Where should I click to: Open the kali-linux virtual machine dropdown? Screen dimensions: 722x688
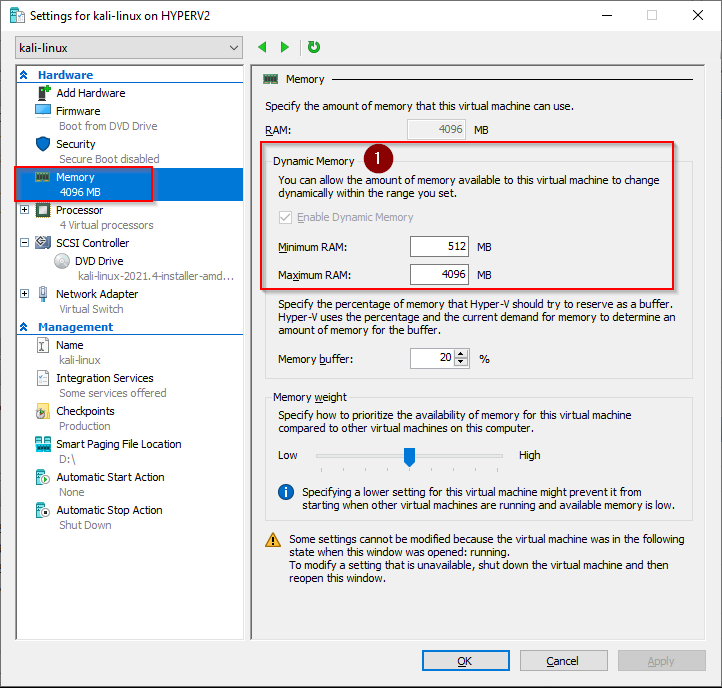click(x=130, y=48)
